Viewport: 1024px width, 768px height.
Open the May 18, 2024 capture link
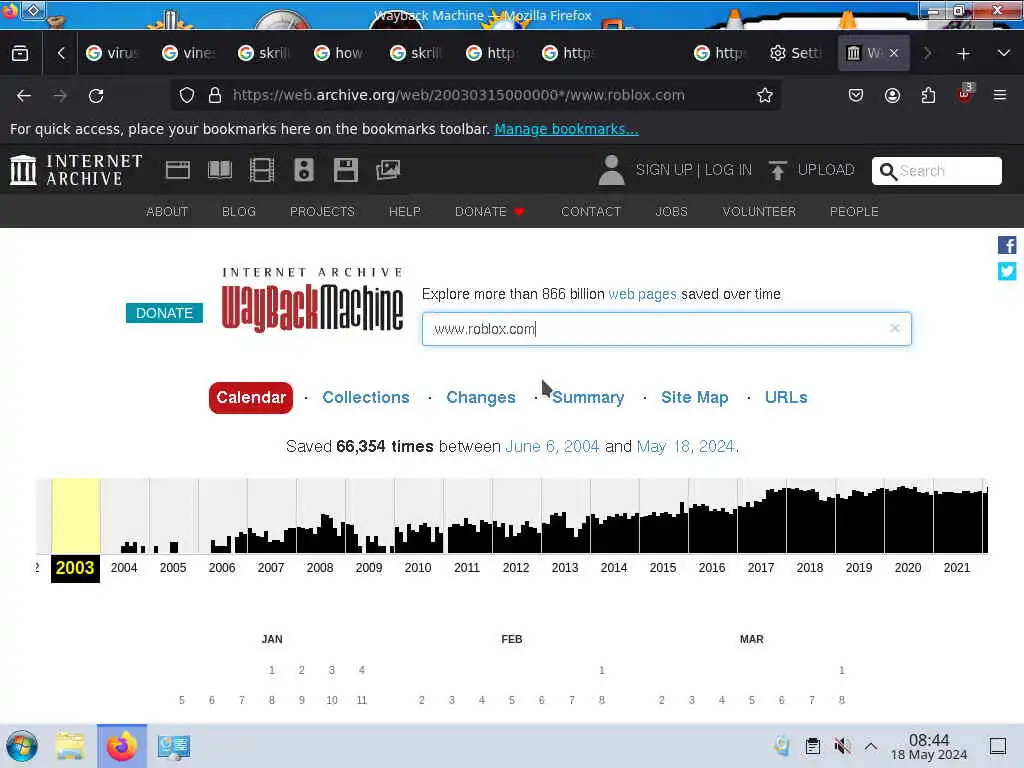686,447
